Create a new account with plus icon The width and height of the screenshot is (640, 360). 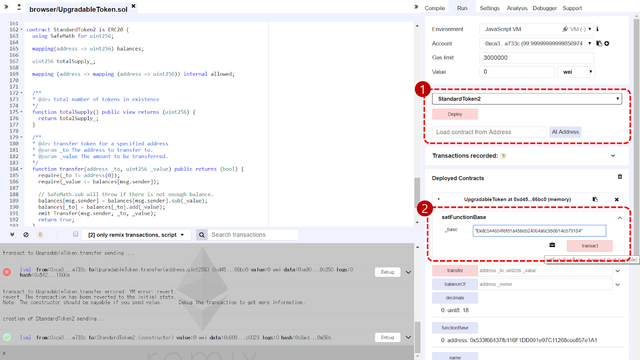point(607,43)
